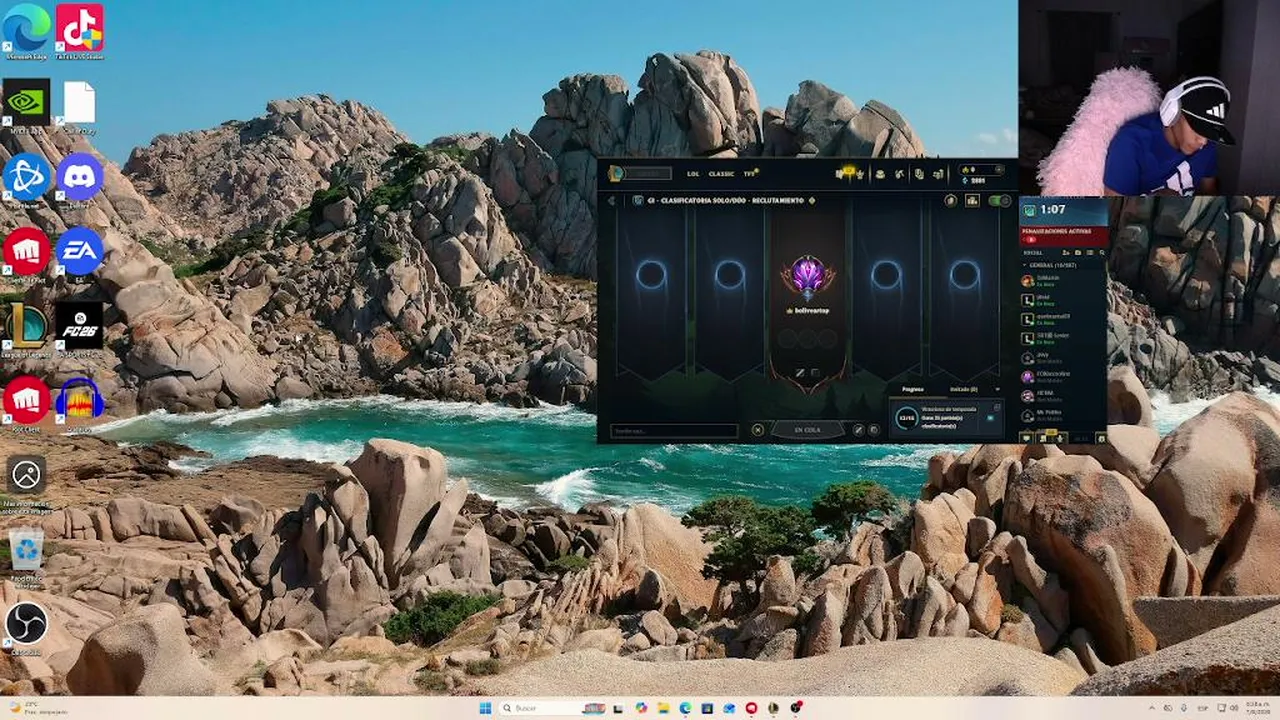Image resolution: width=1280 pixels, height=720 pixels.
Task: Select the primary role icon under bolivaertop
Action: 800,373
